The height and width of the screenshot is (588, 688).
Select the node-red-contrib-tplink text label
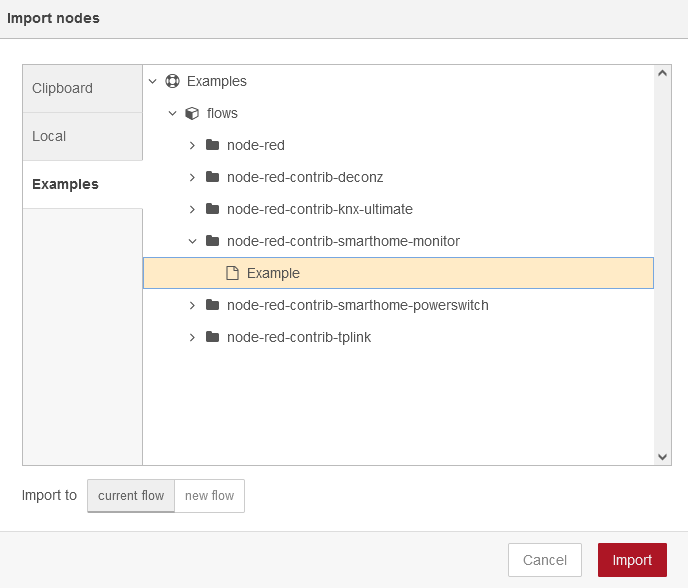(299, 337)
